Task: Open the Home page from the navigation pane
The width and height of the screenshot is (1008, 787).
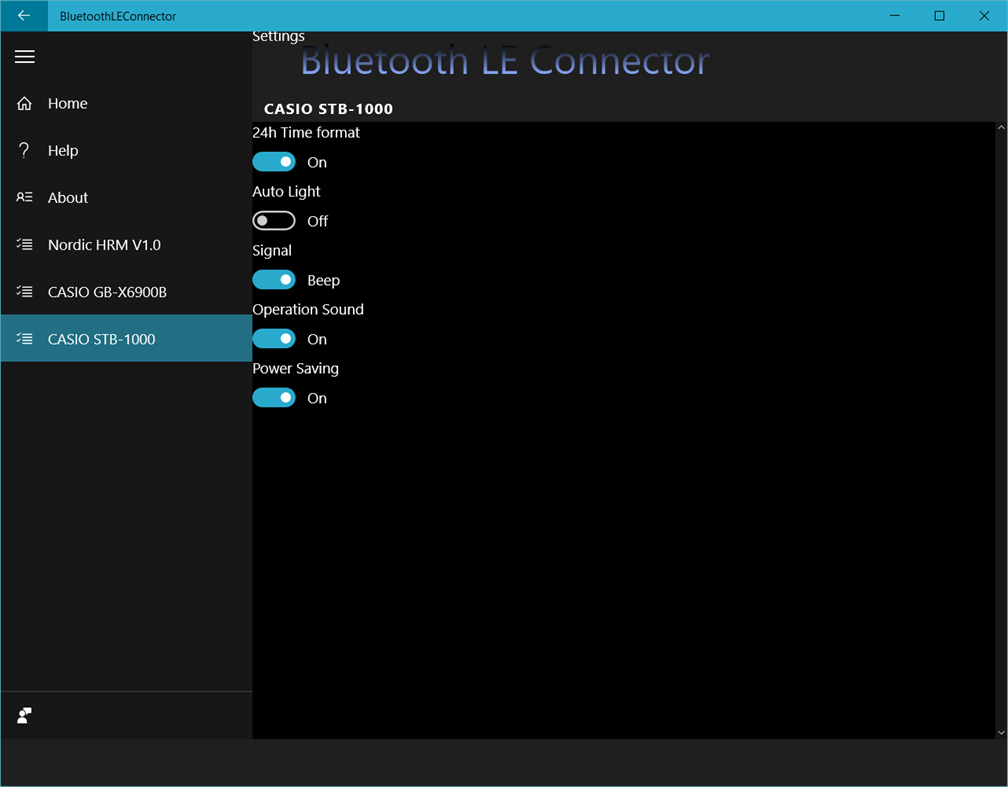Action: coord(67,103)
